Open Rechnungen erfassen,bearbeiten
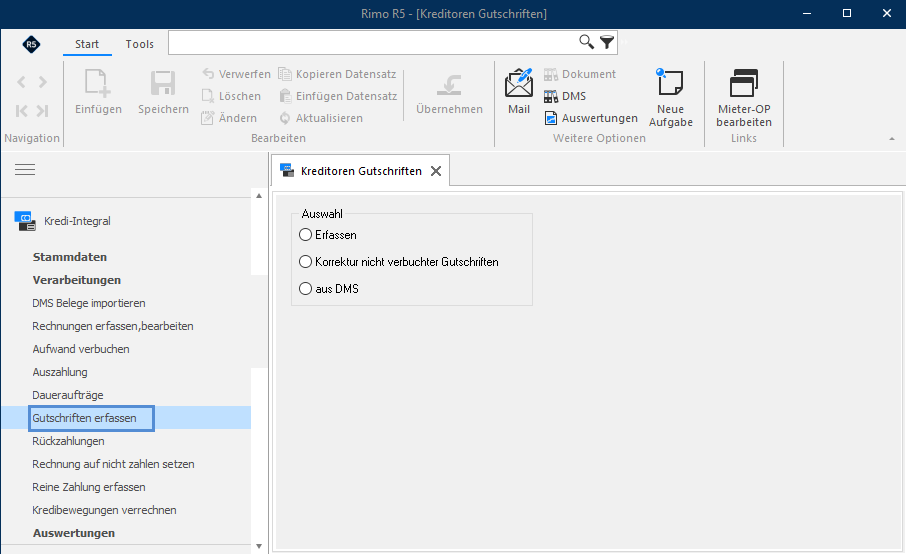Screen dimensions: 906x554 113,326
